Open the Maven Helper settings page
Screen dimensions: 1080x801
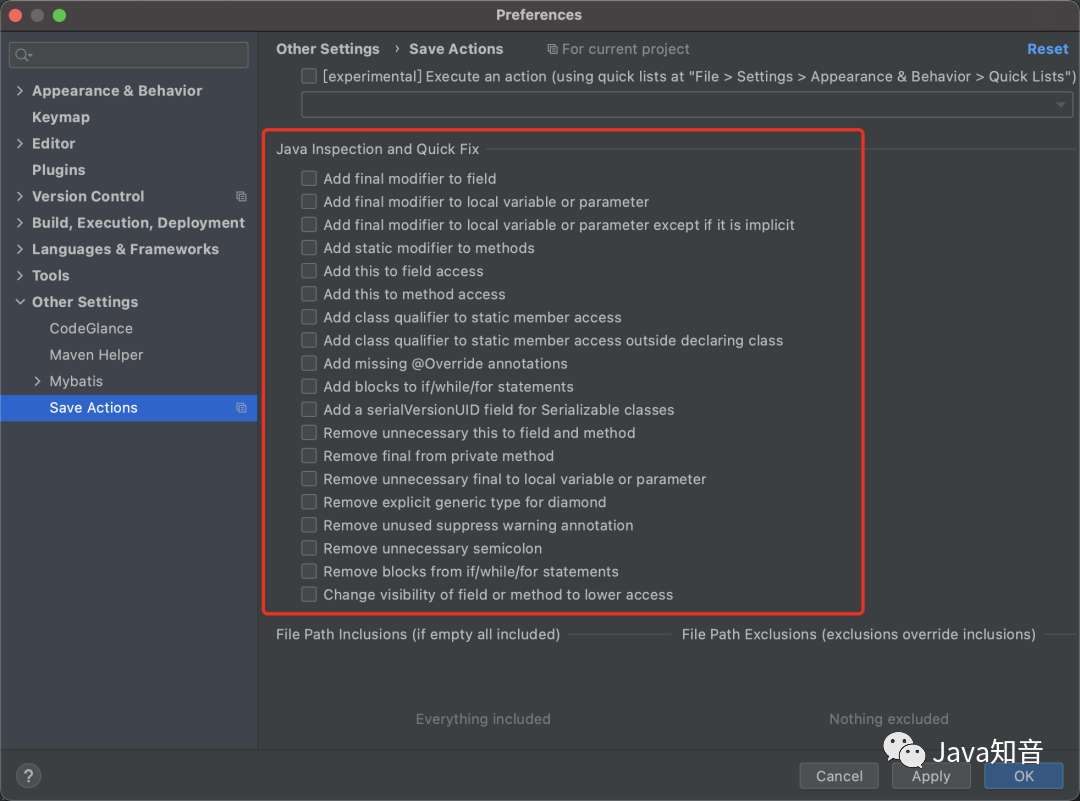pyautogui.click(x=96, y=355)
